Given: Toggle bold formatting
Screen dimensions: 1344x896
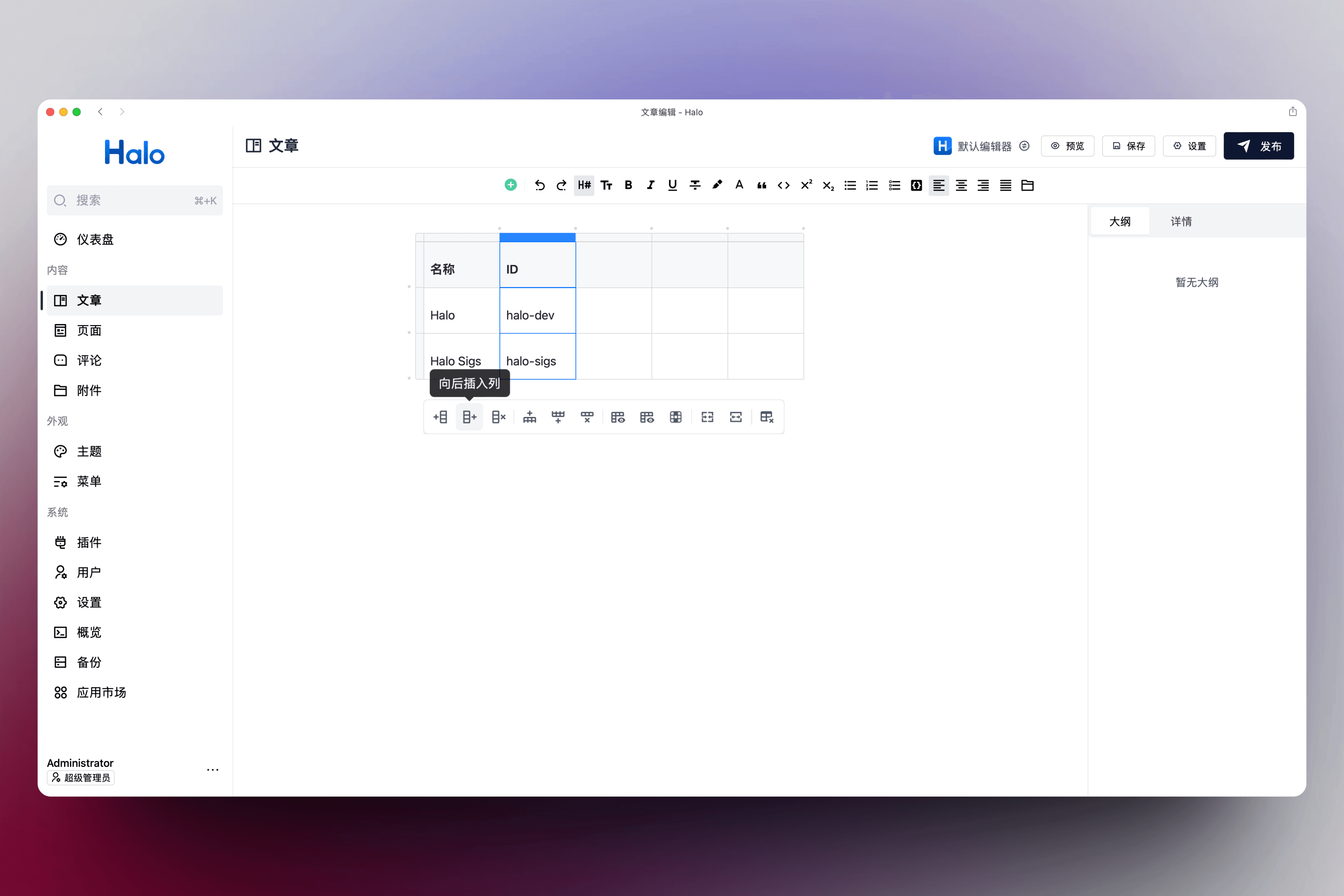Looking at the screenshot, I should pos(629,185).
